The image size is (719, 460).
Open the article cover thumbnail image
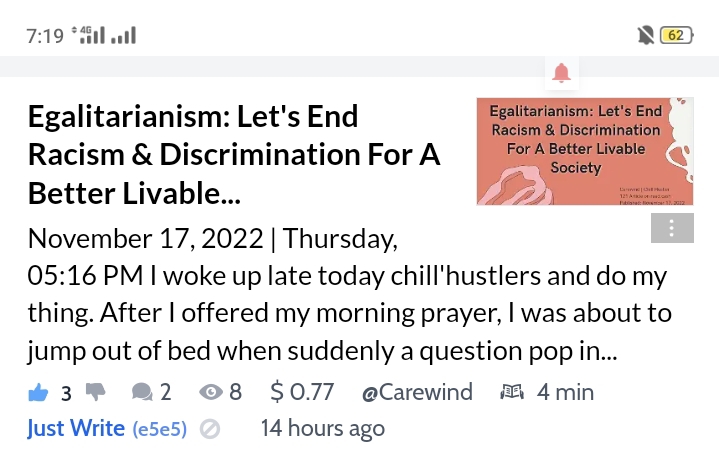click(585, 151)
